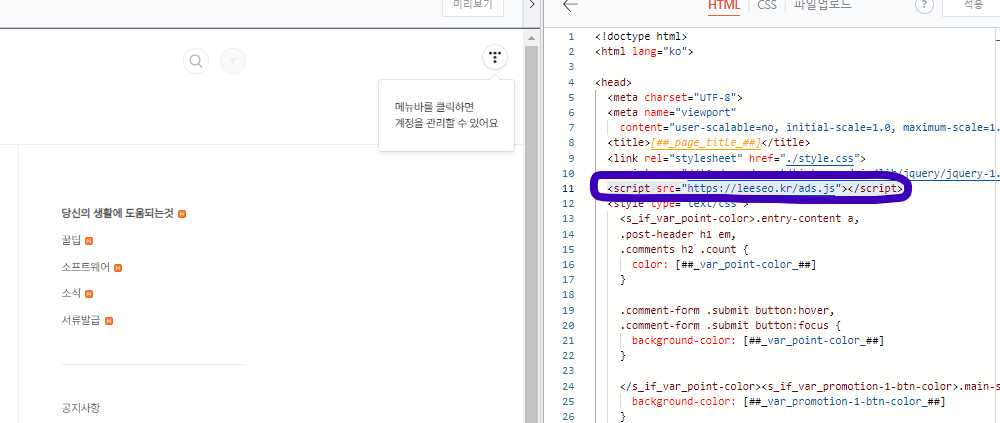Click the 메뉴바를 클릭하면 tooltip text
This screenshot has width=1000, height=423.
tap(434, 106)
